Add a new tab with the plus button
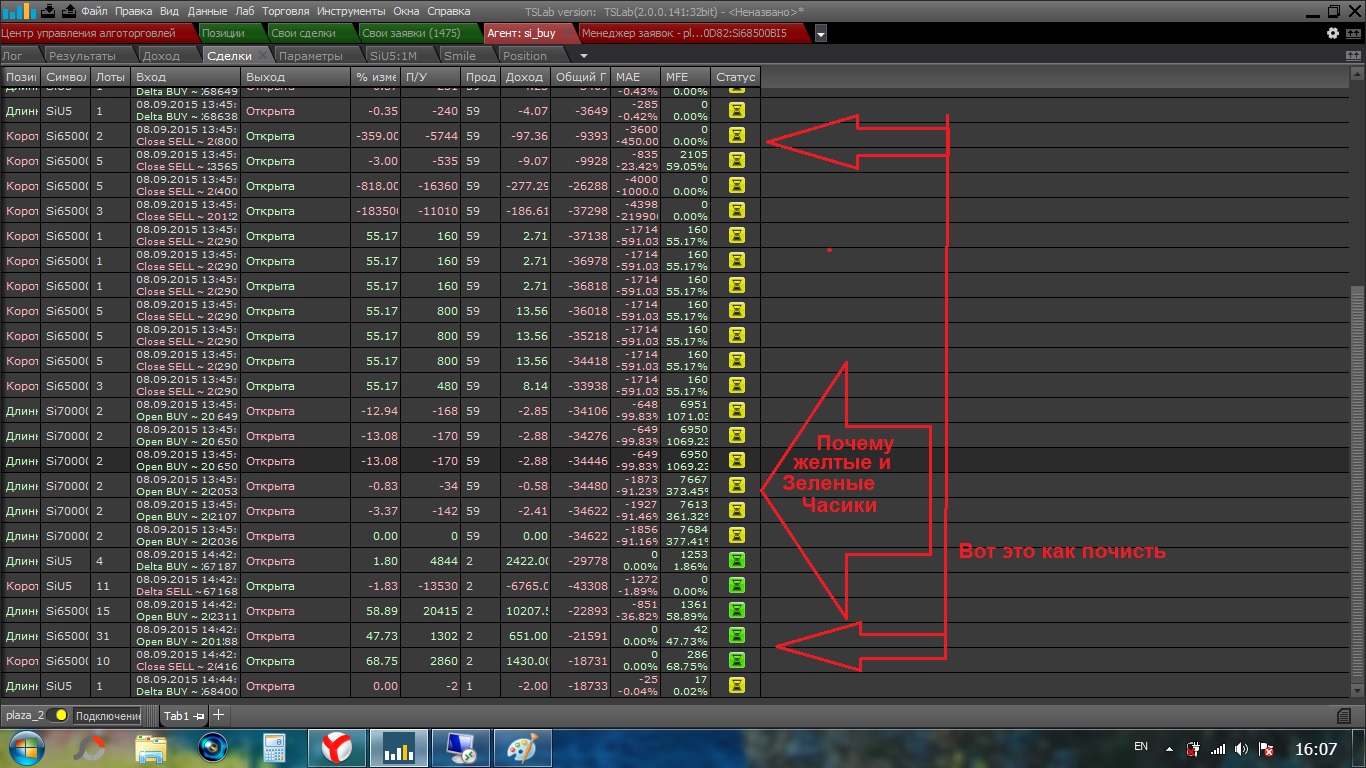 coord(218,716)
